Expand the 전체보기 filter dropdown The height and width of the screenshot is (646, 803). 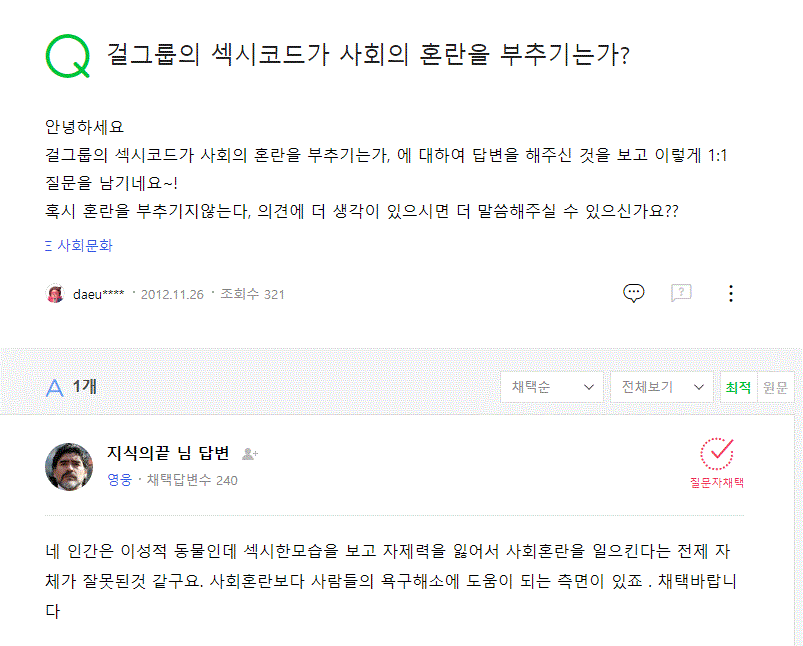point(661,387)
